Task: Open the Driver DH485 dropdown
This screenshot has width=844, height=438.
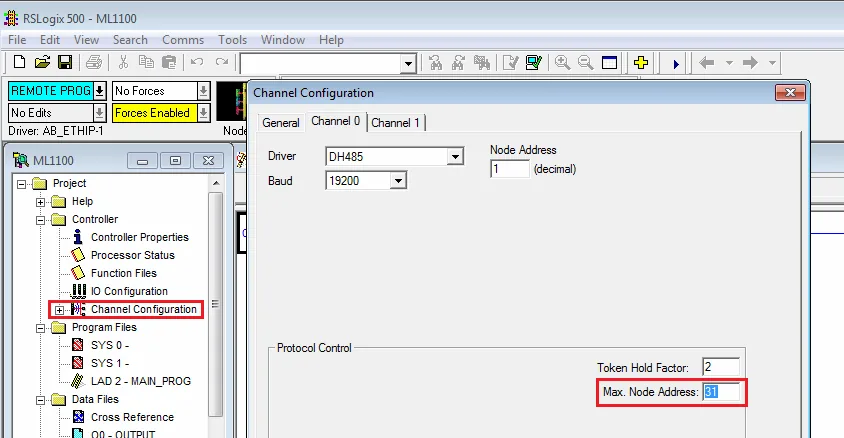Action: [x=455, y=157]
